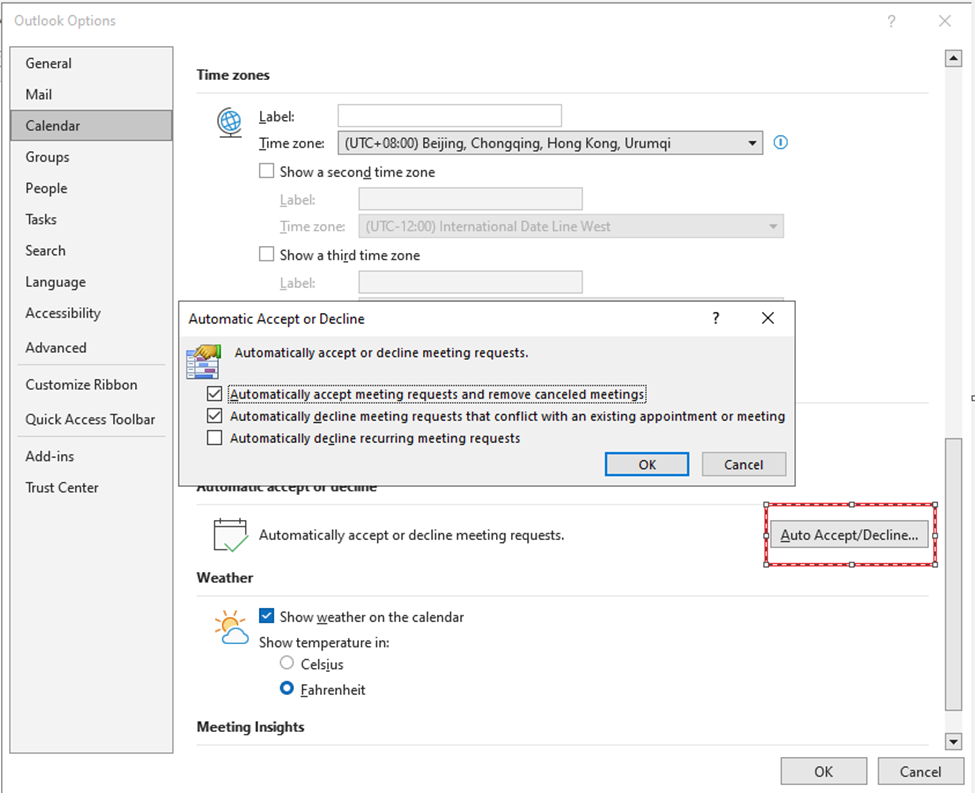Image resolution: width=975 pixels, height=793 pixels.
Task: Enable automatically decline recurring meeting requests
Action: [x=215, y=438]
